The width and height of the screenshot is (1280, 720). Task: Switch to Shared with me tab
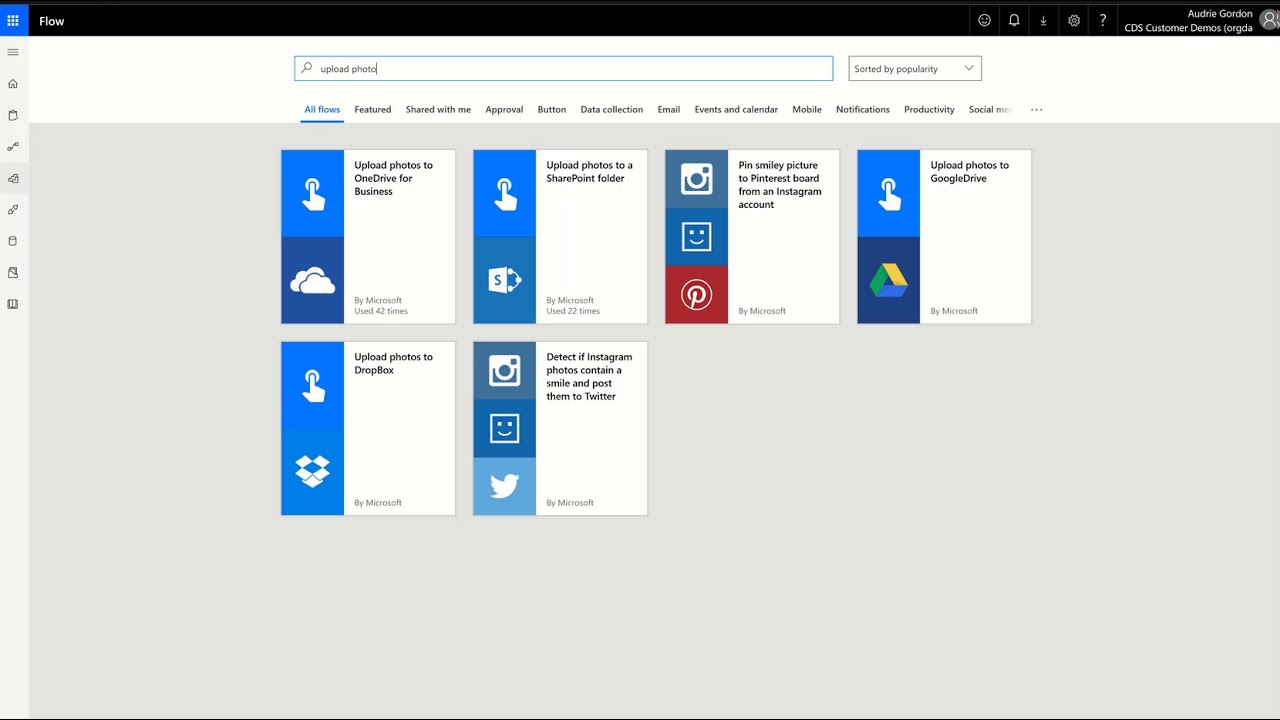pyautogui.click(x=438, y=110)
